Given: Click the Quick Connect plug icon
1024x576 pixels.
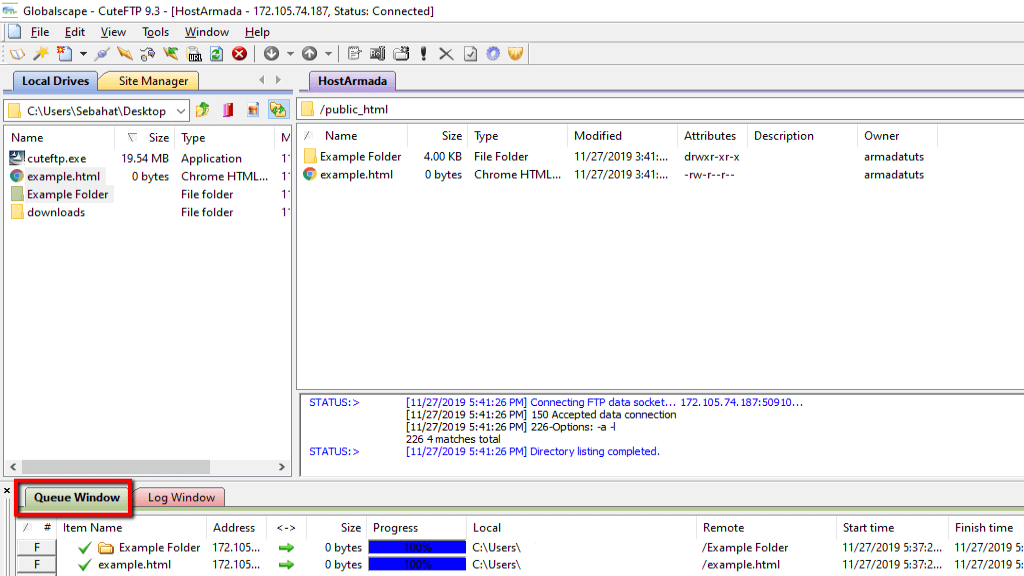Looking at the screenshot, I should (102, 54).
